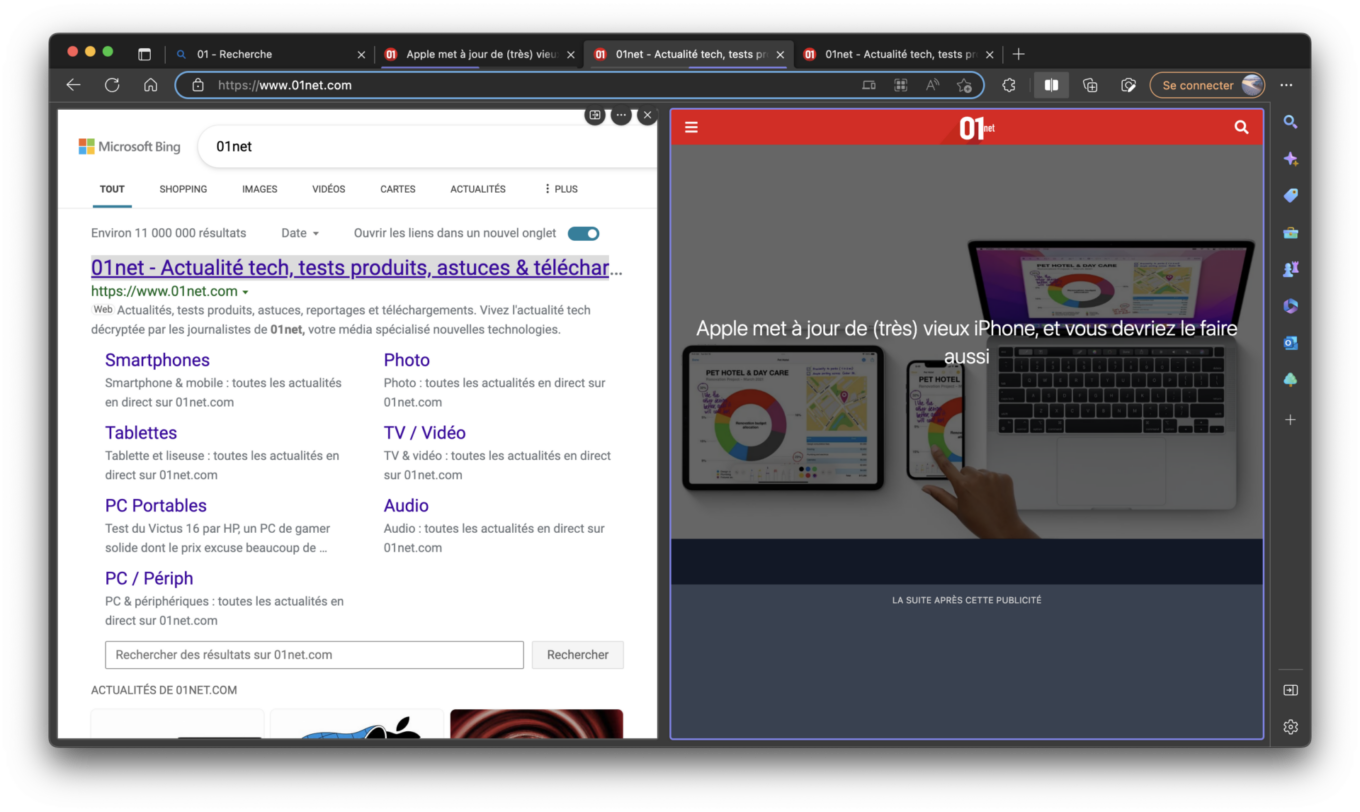Viewport: 1360px width, 812px height.
Task: Click the 01net site search magnifier
Action: [x=1241, y=127]
